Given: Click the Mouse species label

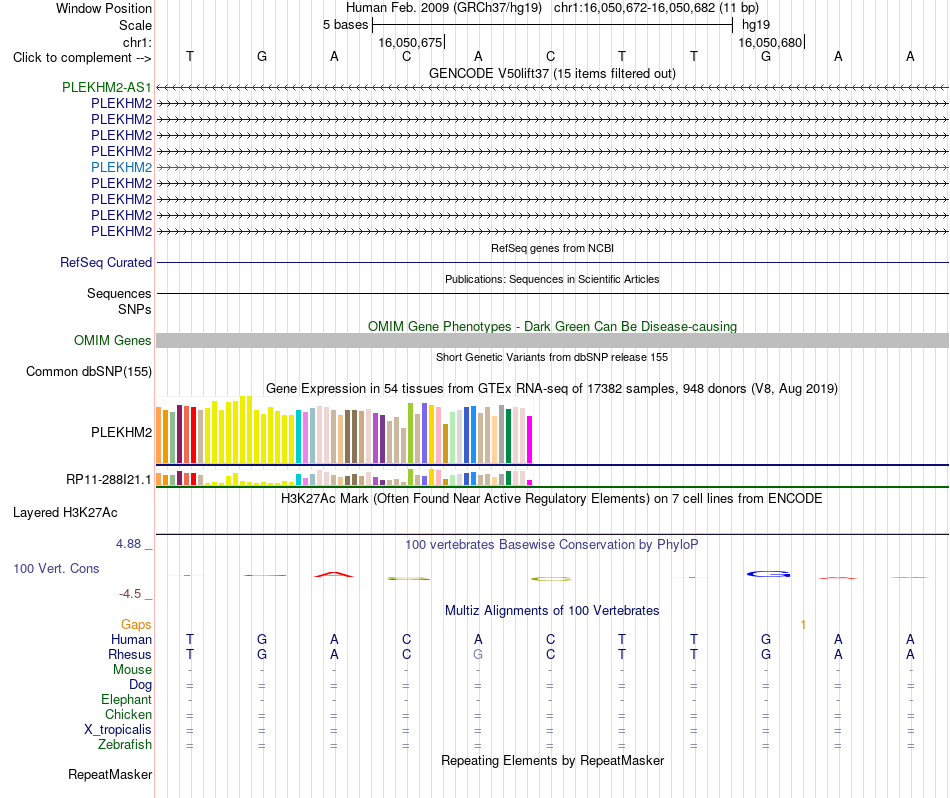Looking at the screenshot, I should click(132, 670).
